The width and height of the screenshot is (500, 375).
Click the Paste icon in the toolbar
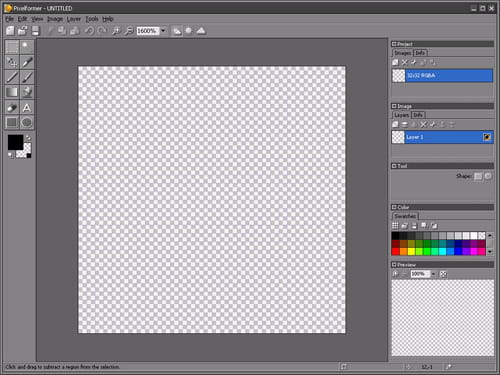pyautogui.click(x=75, y=31)
